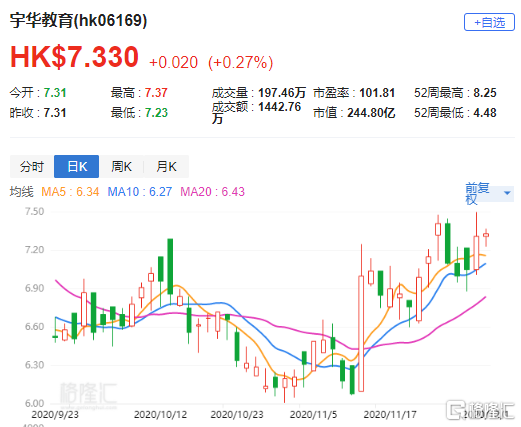Viewport: 521px width, 427px height.
Task: Click the 最高 value 7.37
Action: [x=156, y=93]
